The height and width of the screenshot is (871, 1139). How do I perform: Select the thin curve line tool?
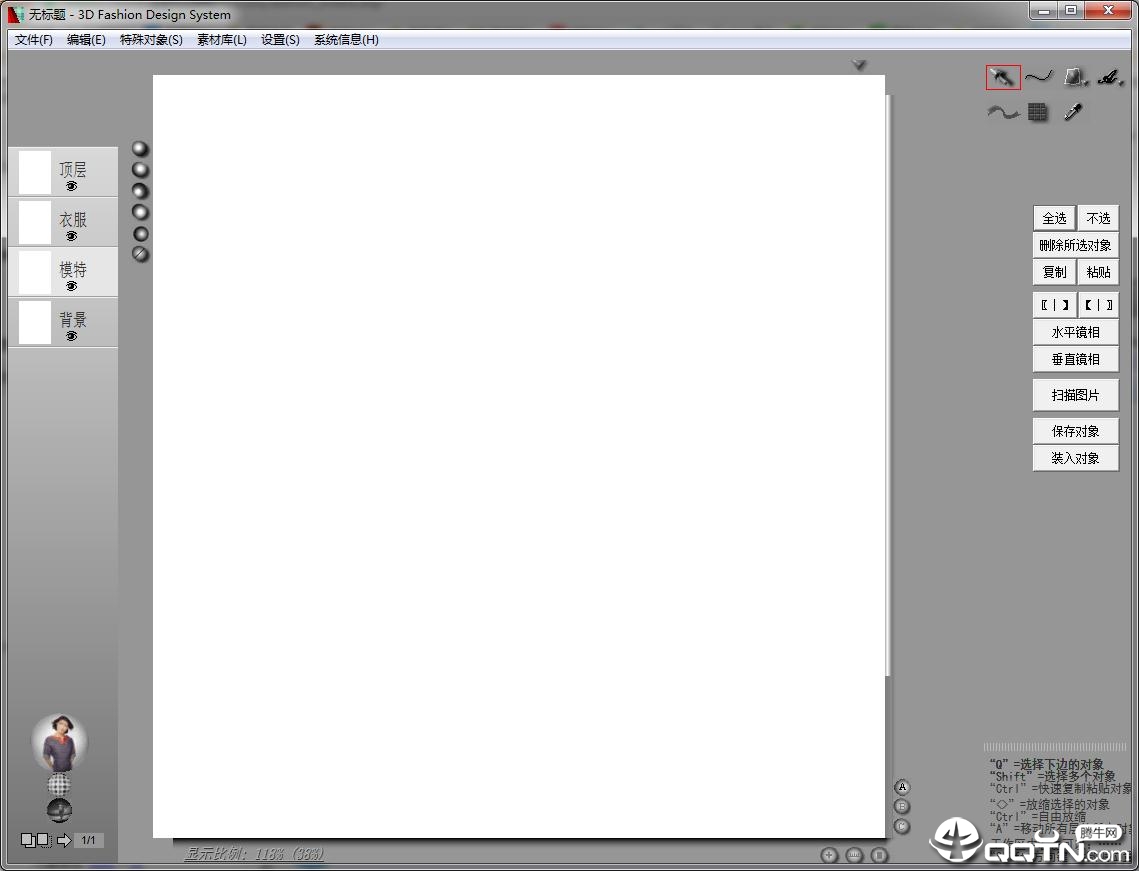tap(1039, 76)
